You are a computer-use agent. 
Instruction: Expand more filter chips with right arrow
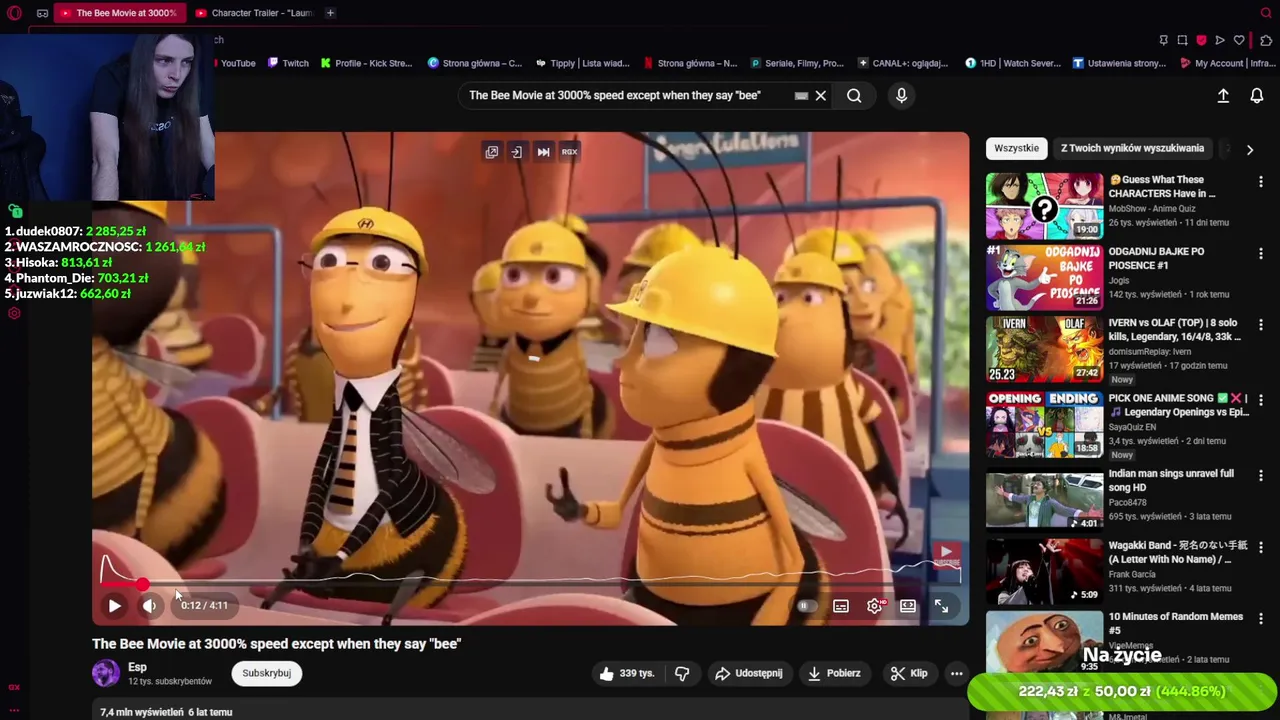click(x=1249, y=149)
